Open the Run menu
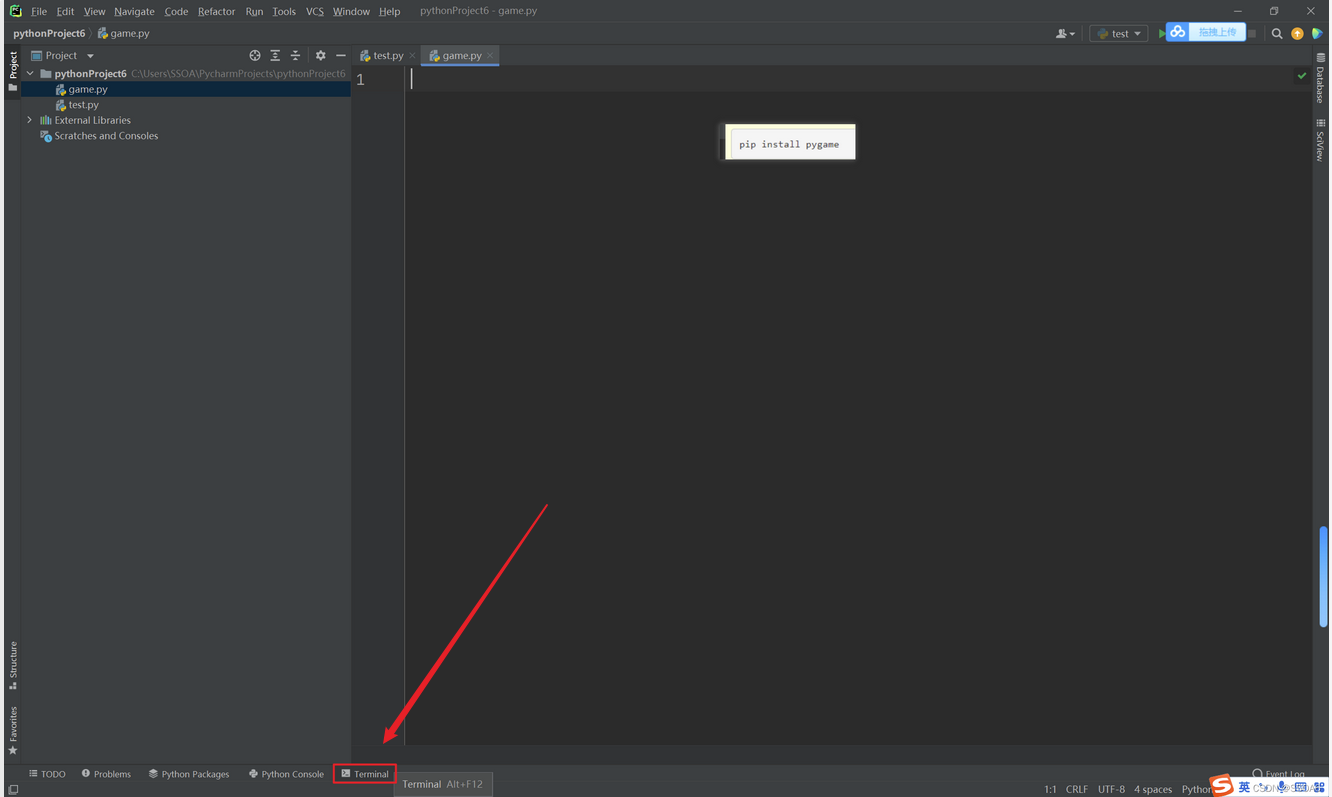The height and width of the screenshot is (797, 1332). pos(254,11)
